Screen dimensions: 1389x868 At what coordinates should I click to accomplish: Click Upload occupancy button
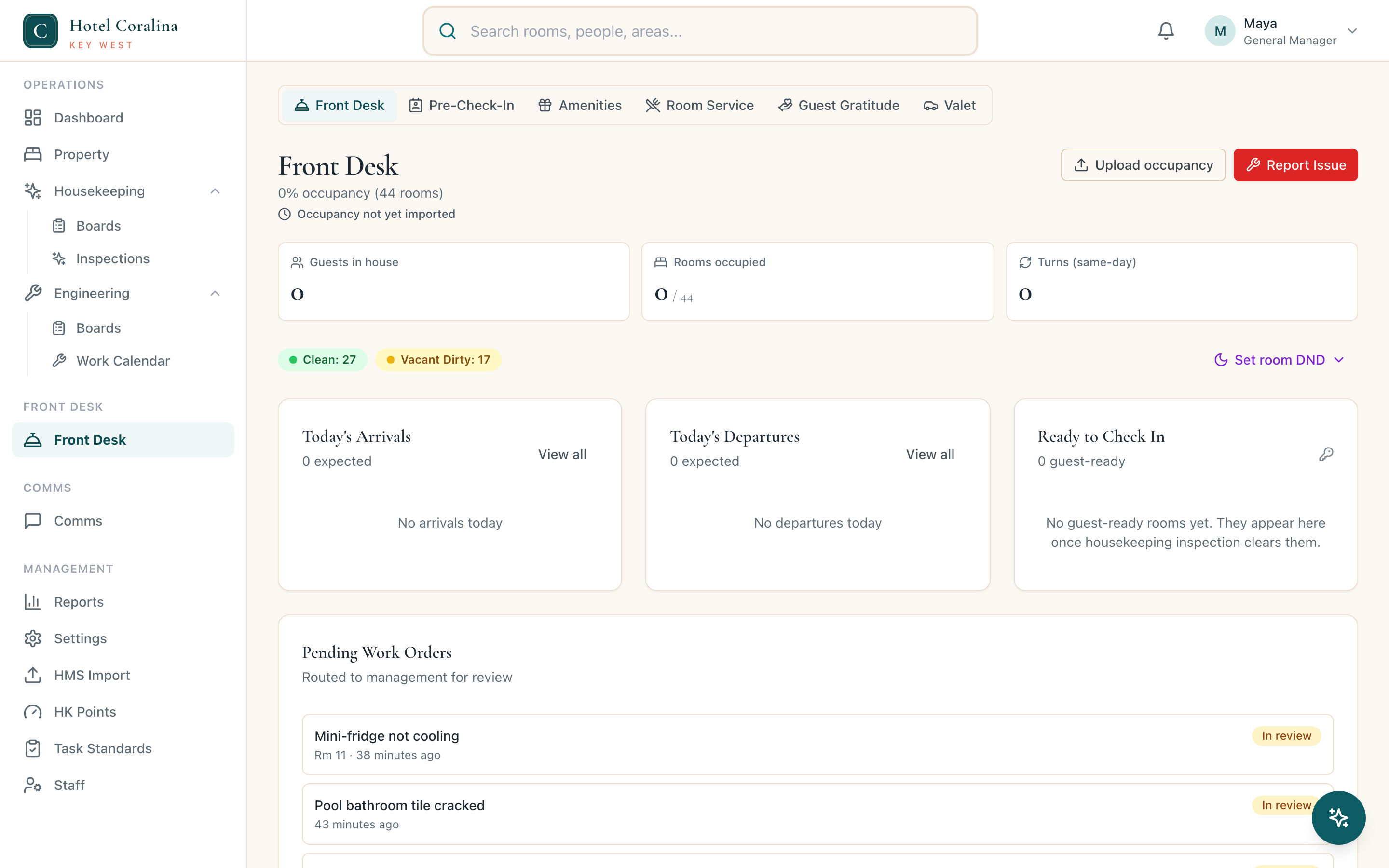coord(1143,165)
